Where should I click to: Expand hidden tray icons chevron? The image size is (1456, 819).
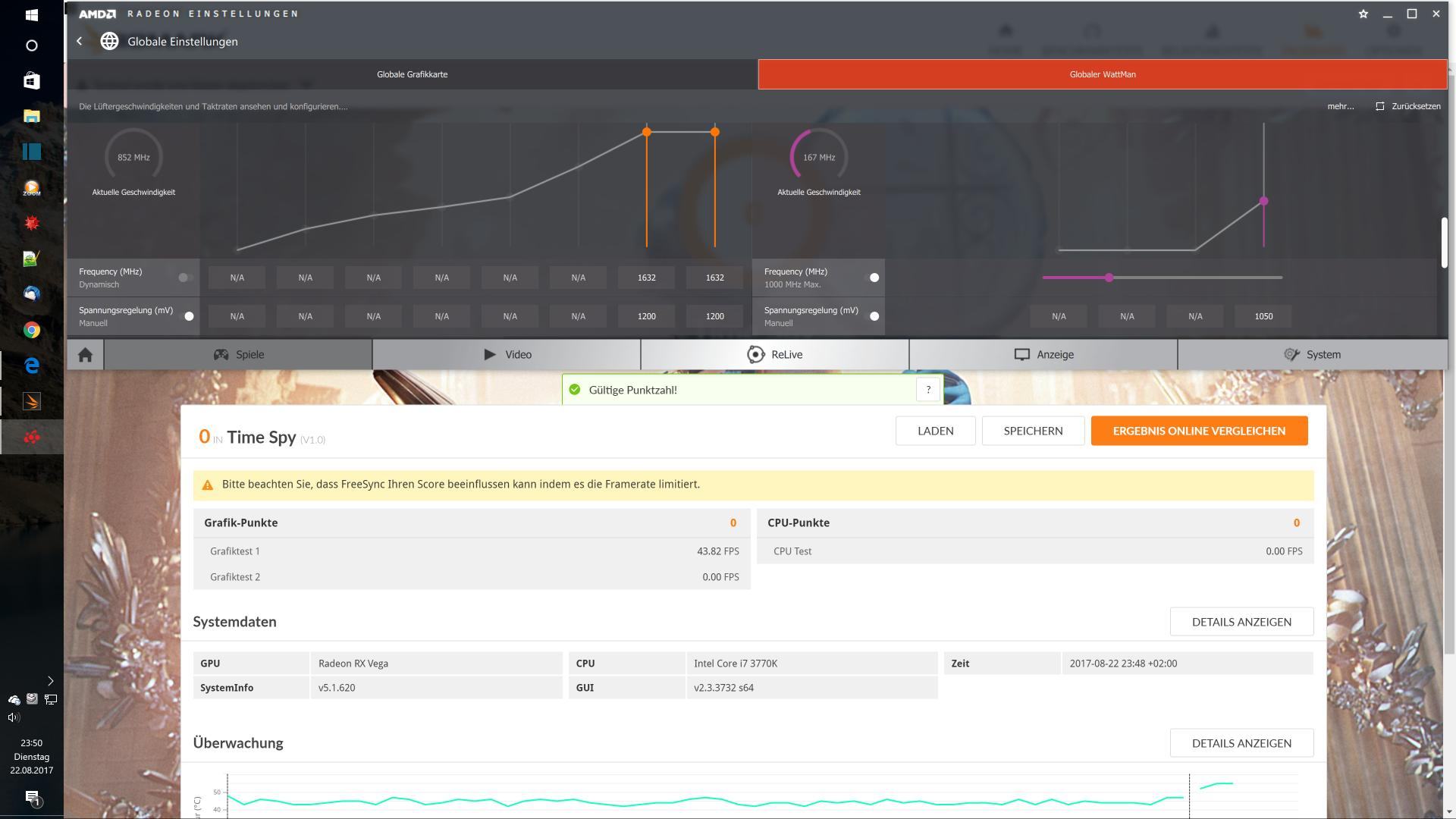click(50, 681)
